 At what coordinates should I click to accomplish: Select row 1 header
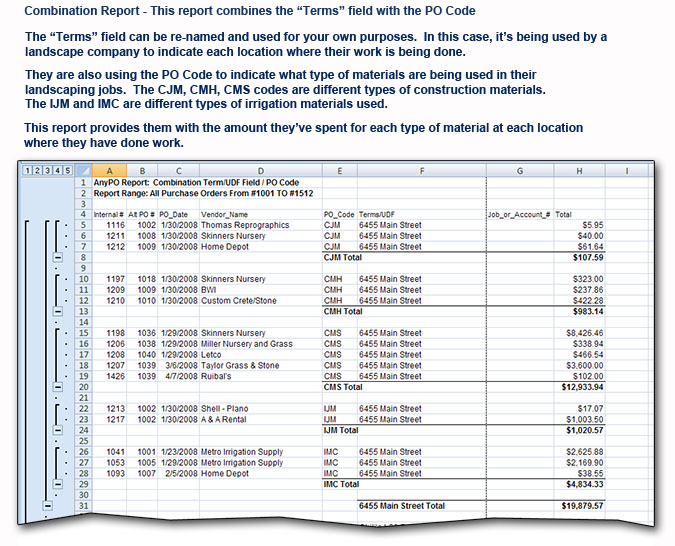click(x=83, y=182)
